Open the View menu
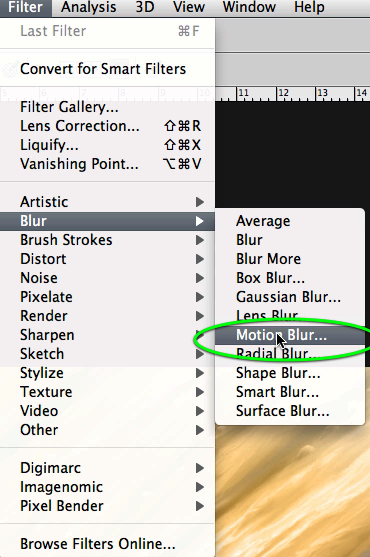 click(189, 7)
